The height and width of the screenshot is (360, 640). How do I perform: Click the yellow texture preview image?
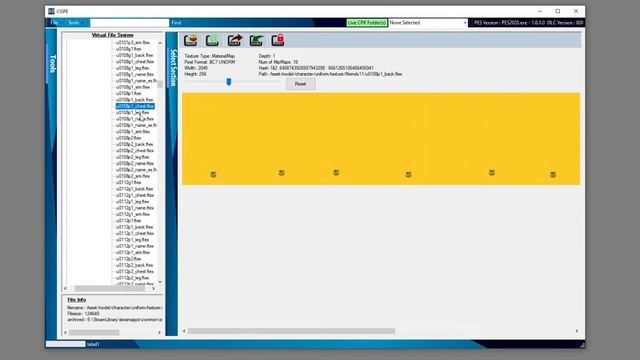[x=381, y=139]
